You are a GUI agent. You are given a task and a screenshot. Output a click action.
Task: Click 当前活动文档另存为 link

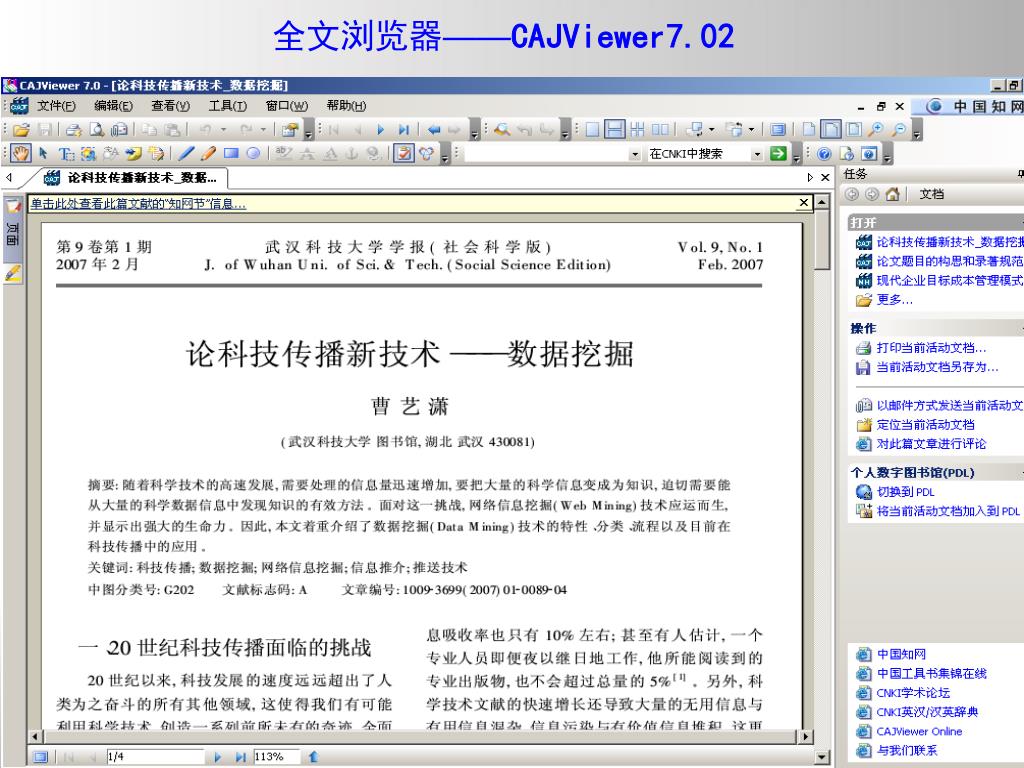tap(937, 367)
